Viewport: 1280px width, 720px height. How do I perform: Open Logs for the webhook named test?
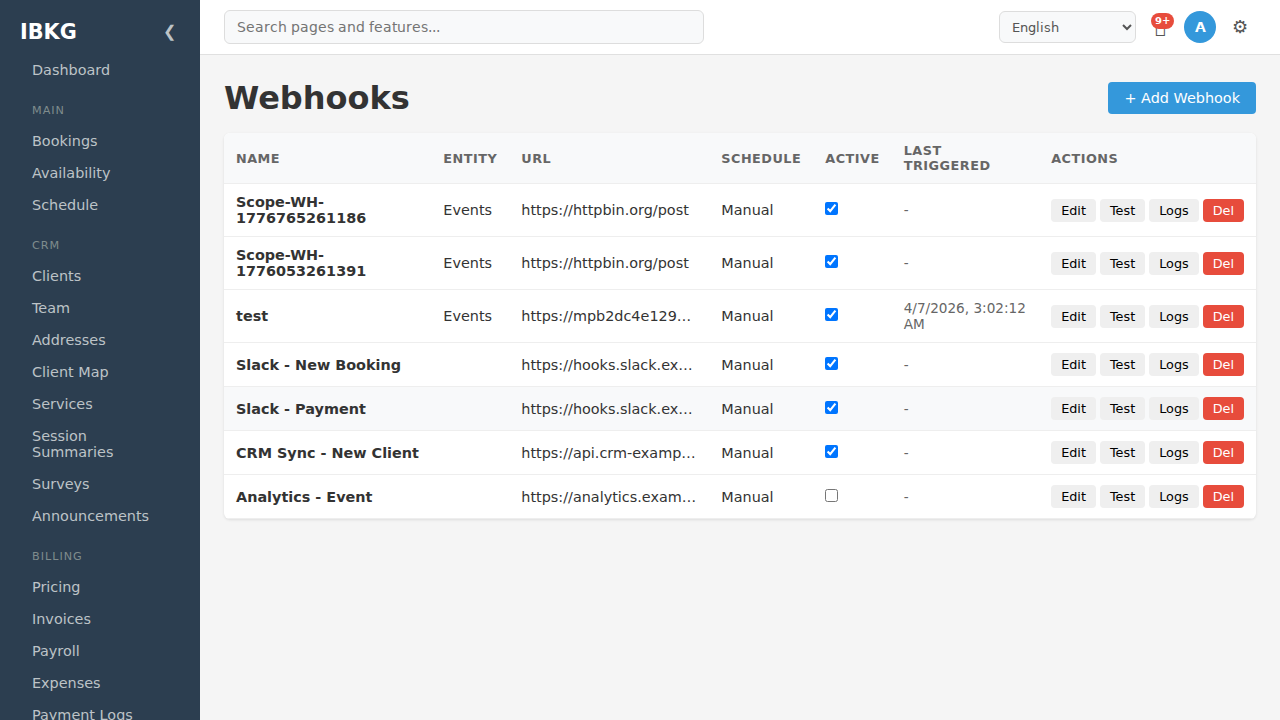pyautogui.click(x=1174, y=316)
